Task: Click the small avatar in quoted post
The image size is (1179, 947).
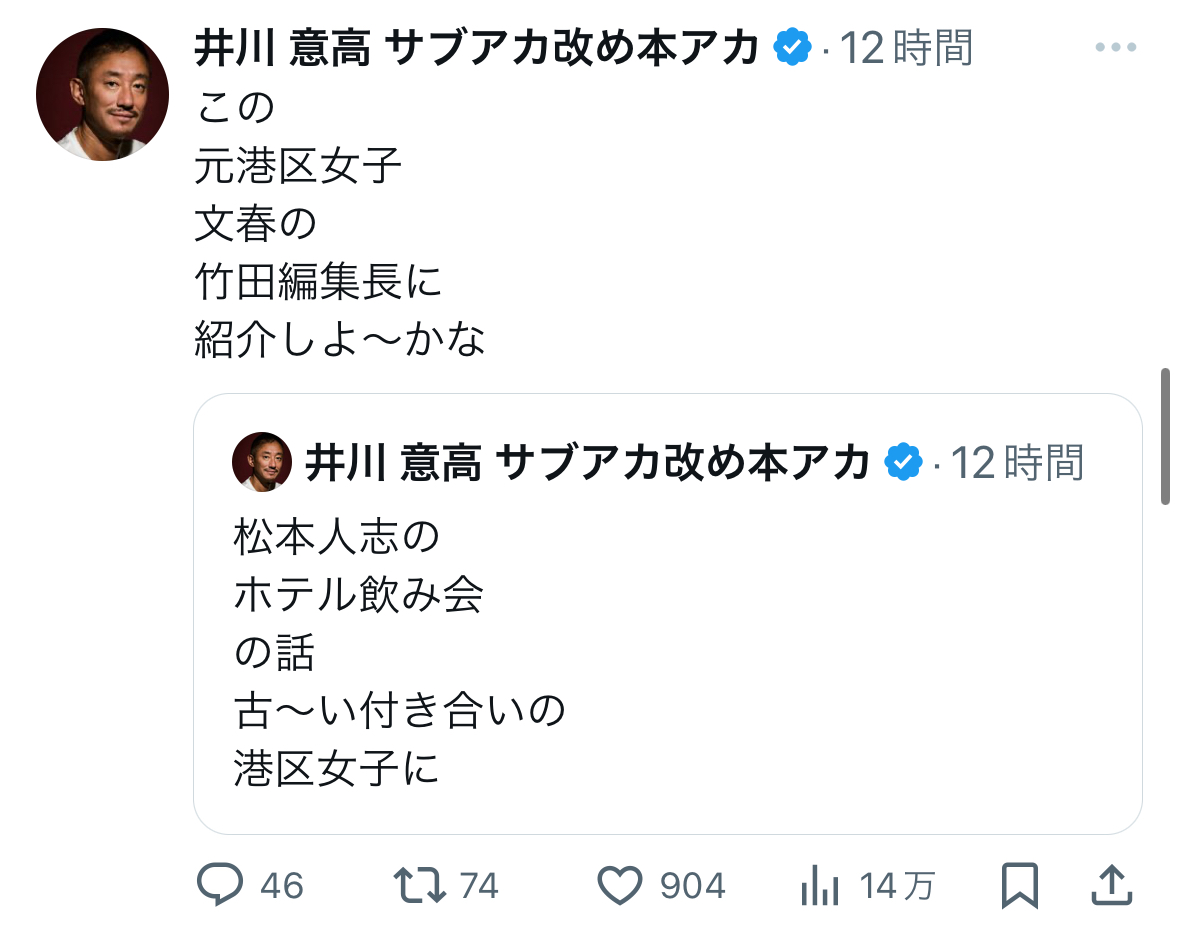Action: [262, 462]
